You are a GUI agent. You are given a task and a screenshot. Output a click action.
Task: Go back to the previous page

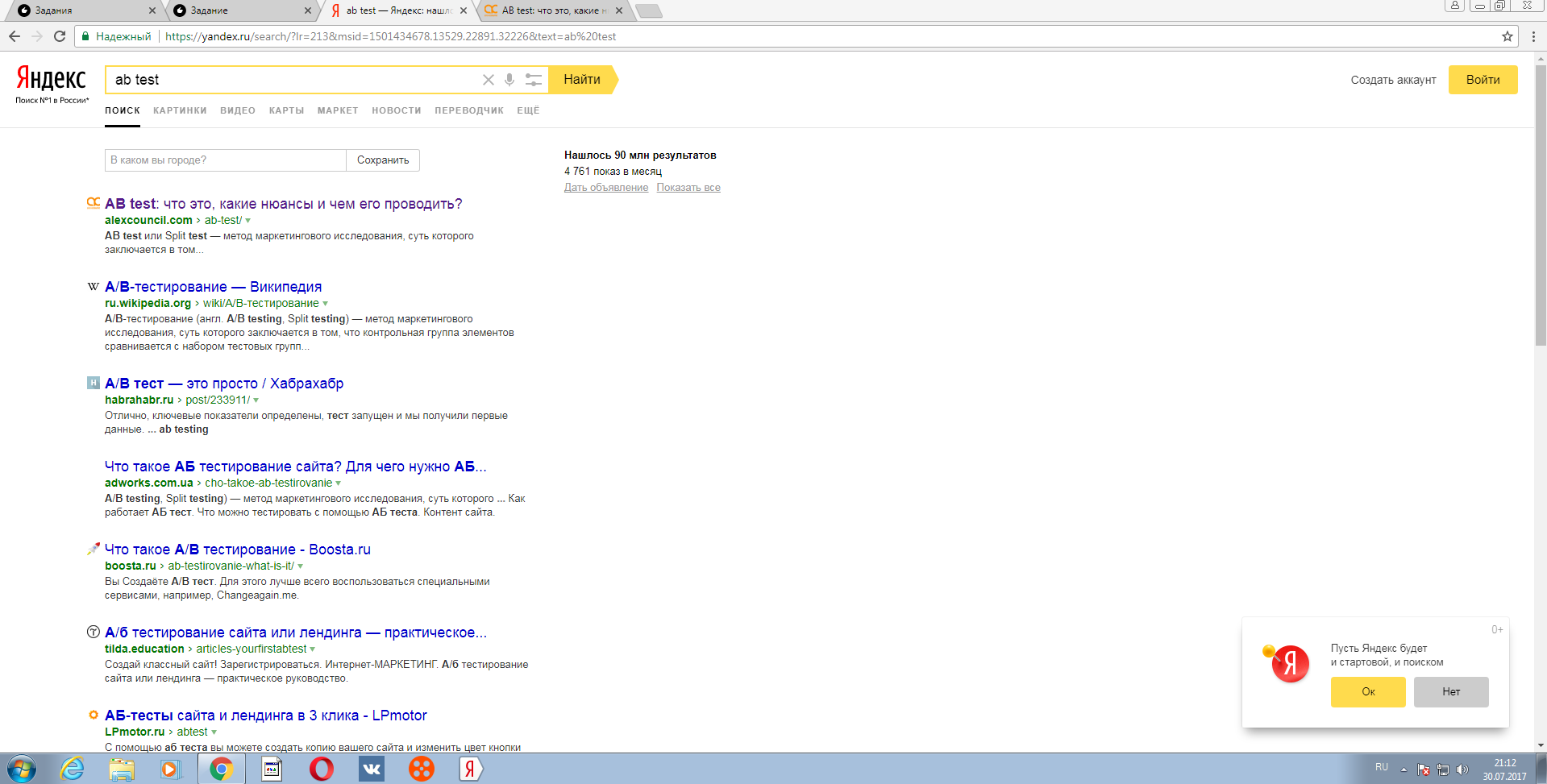[15, 36]
